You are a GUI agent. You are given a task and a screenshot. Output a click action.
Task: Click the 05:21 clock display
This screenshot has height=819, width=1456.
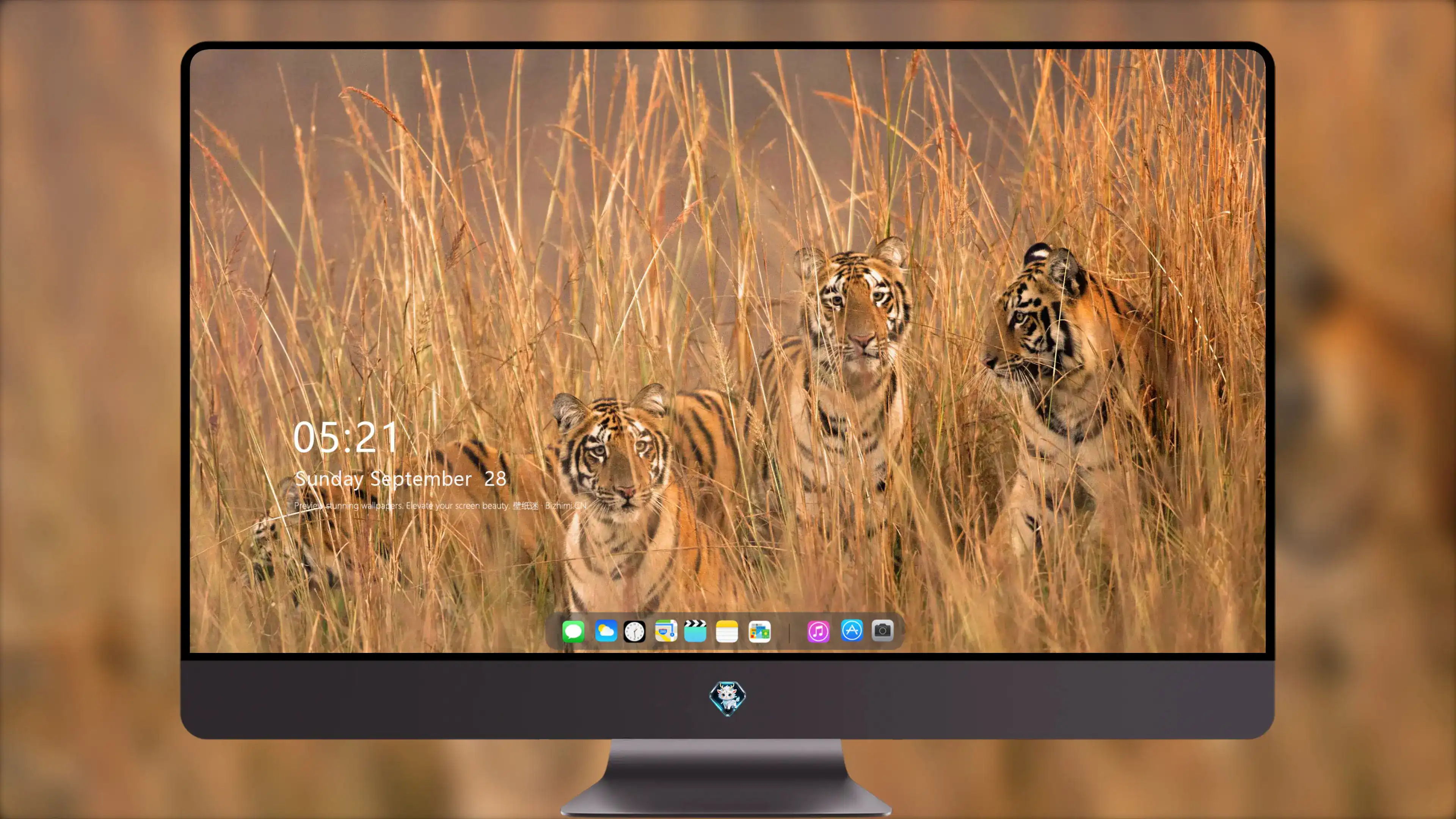(346, 437)
